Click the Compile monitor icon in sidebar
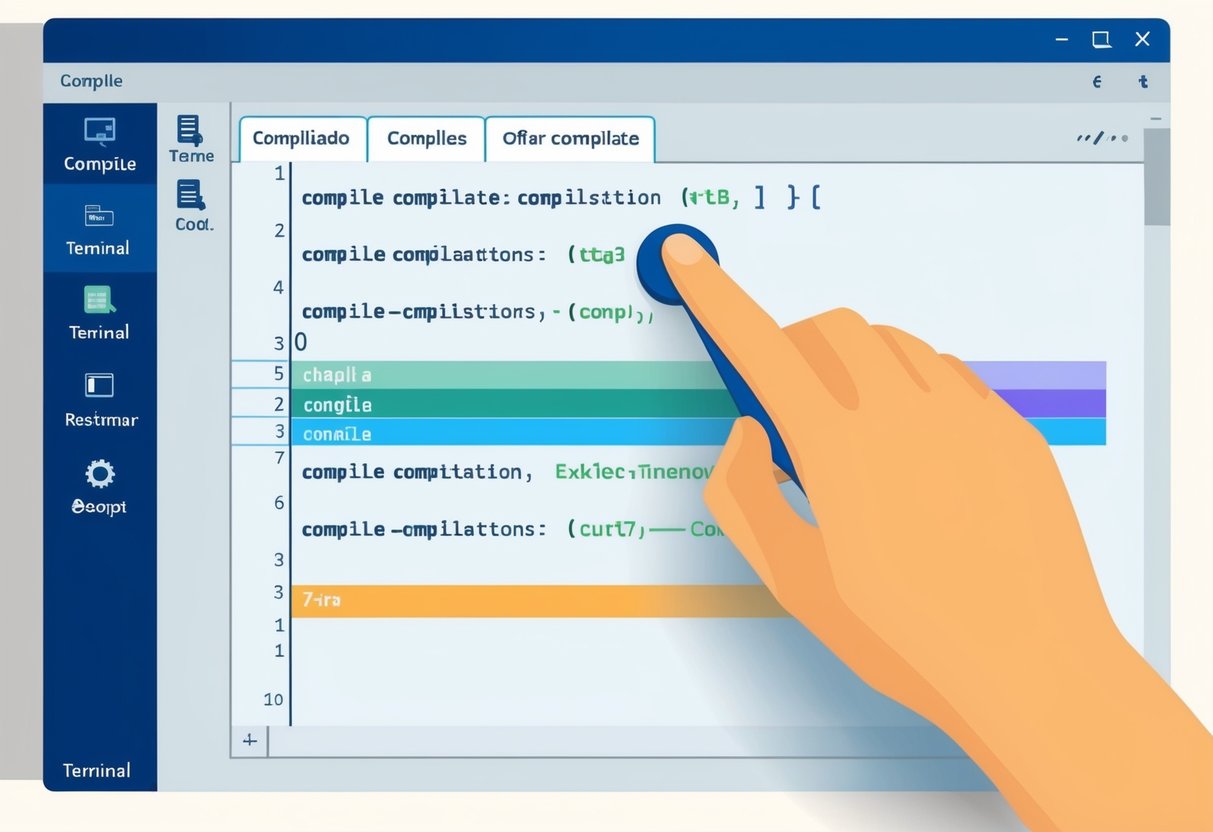The image size is (1213, 832). pyautogui.click(x=99, y=131)
